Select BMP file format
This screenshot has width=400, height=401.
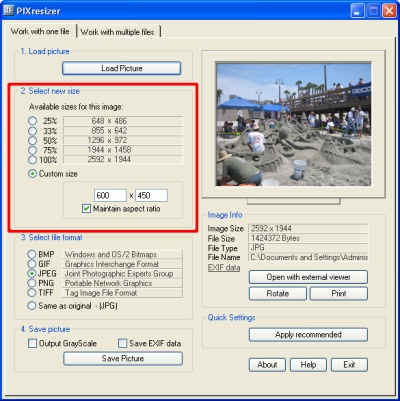click(32, 254)
